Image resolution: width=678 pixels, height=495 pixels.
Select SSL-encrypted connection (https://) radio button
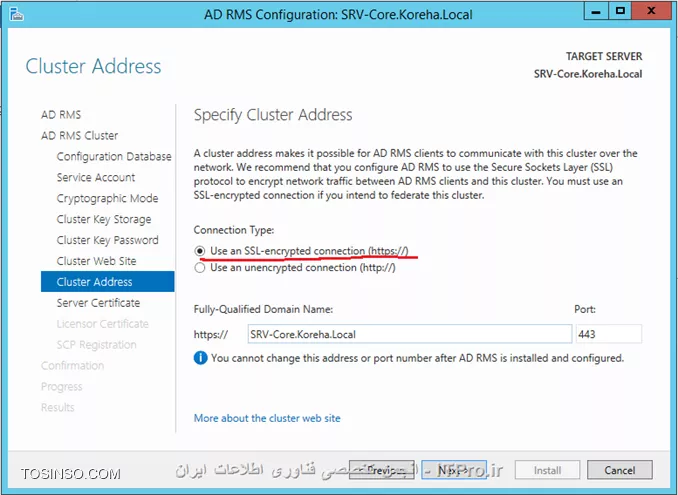200,251
